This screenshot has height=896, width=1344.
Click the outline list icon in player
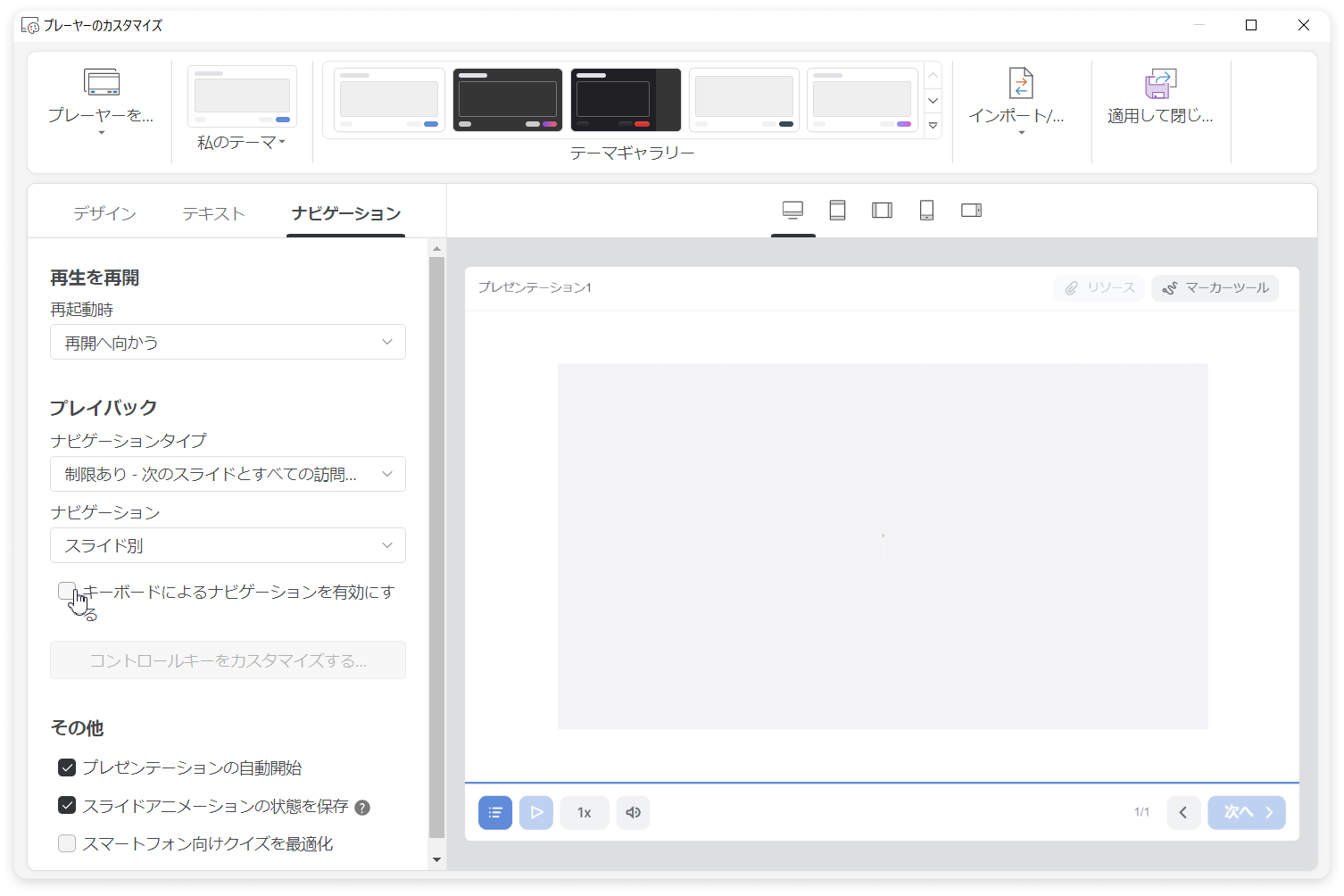(x=495, y=812)
